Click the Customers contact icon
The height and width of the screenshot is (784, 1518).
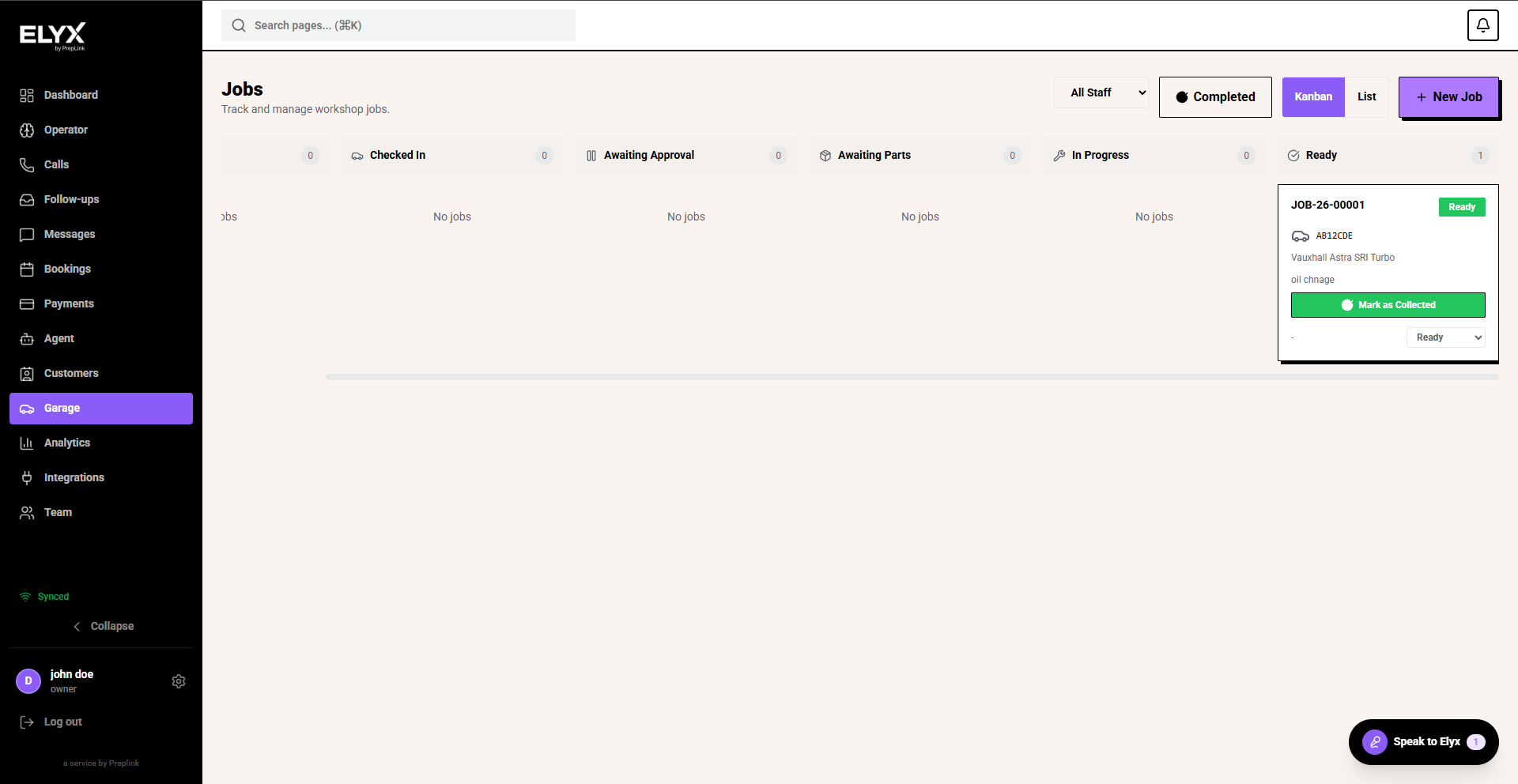[27, 373]
